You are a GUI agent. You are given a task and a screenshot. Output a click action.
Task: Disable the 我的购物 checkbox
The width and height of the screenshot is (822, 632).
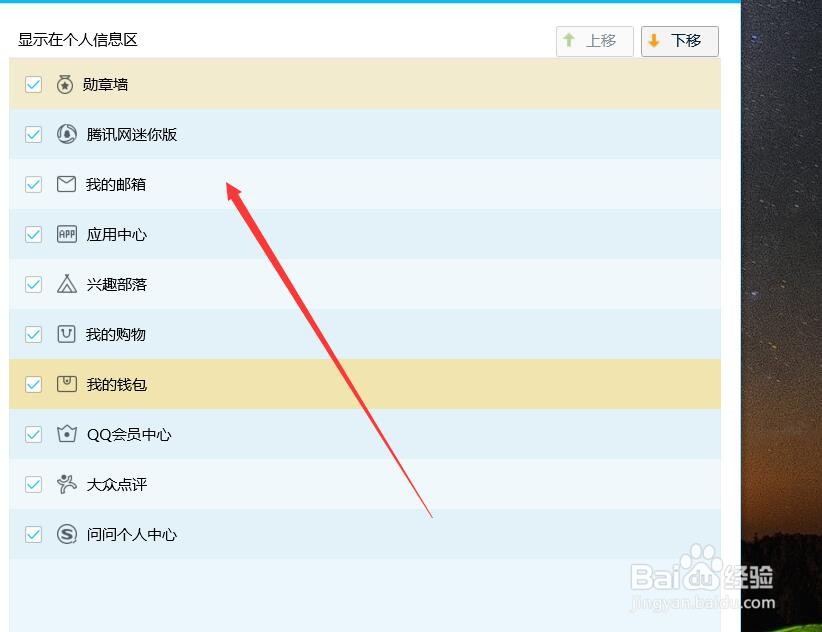coord(34,334)
